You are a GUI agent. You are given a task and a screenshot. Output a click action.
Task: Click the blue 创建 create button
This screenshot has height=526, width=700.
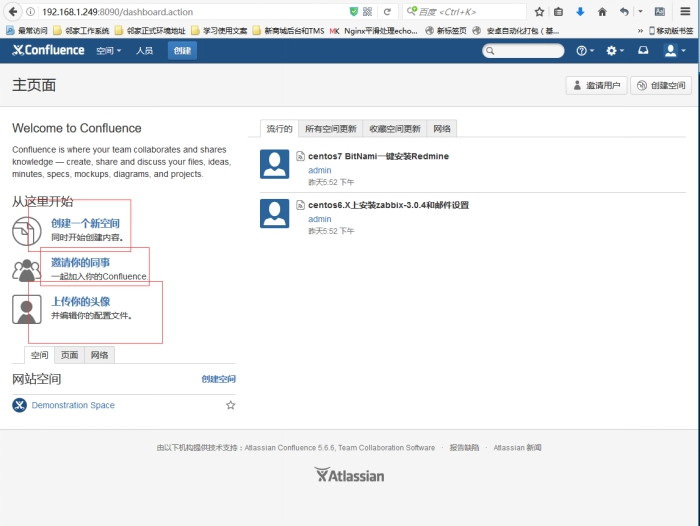click(x=182, y=50)
